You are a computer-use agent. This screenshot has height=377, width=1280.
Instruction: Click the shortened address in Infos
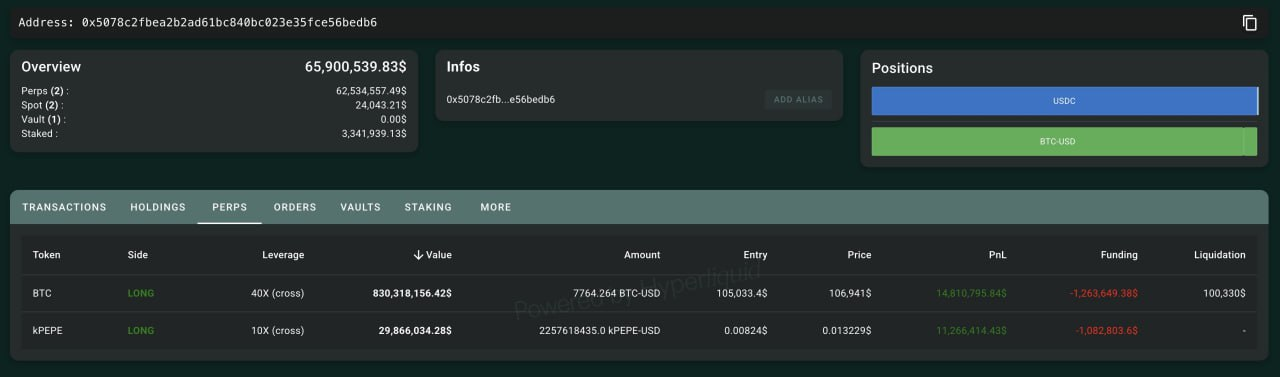click(x=501, y=99)
